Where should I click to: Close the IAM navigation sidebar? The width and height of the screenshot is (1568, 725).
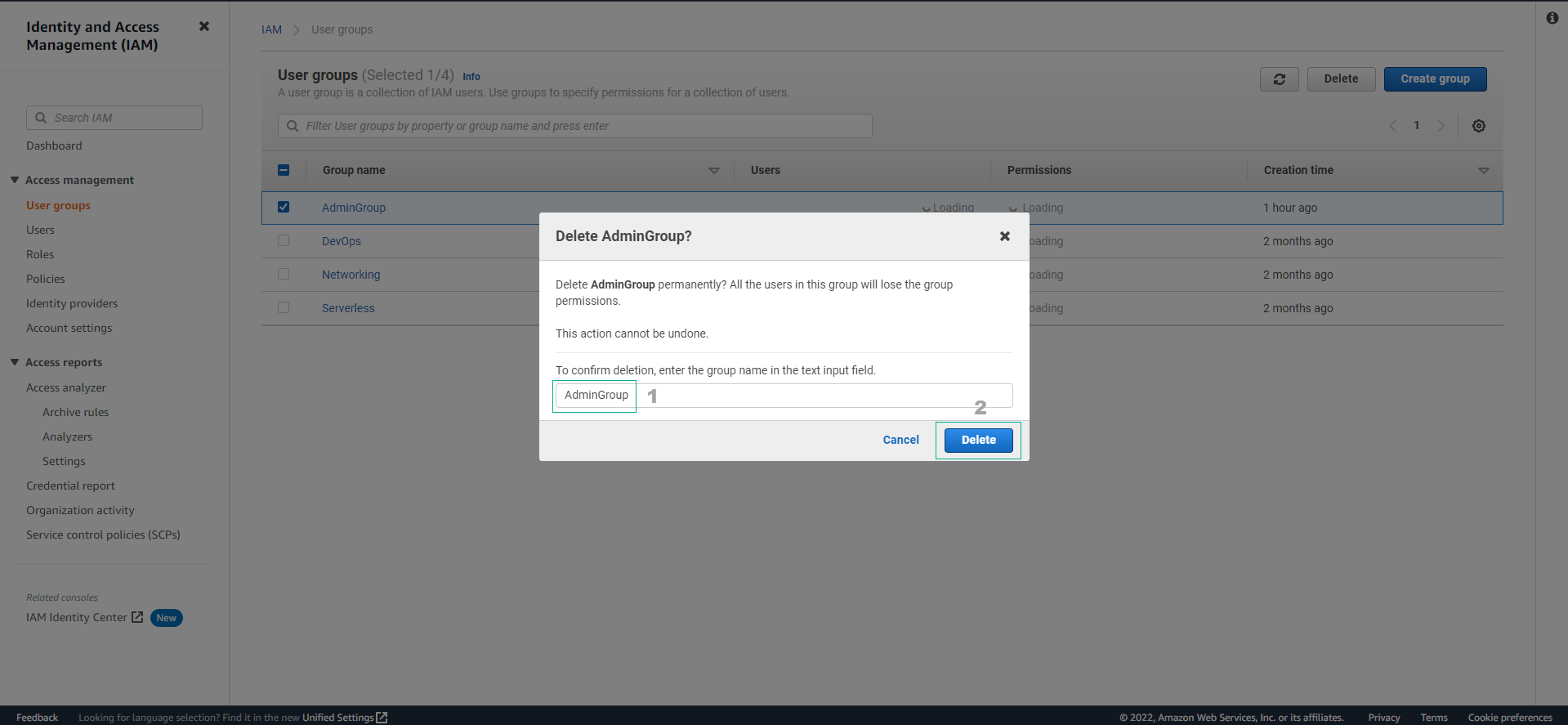point(204,26)
